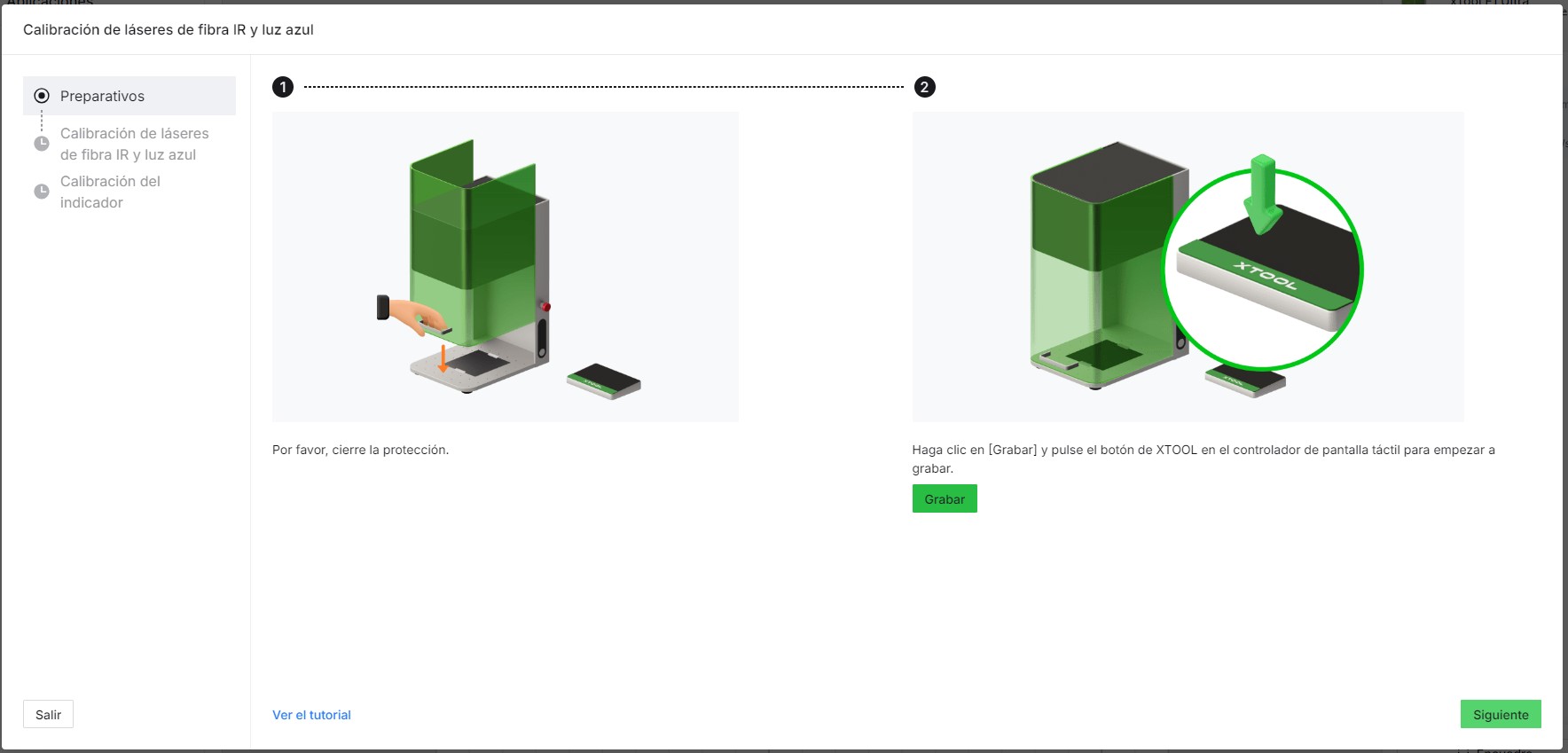This screenshot has width=1568, height=753.
Task: Click the green Grabar button
Action: [x=945, y=498]
